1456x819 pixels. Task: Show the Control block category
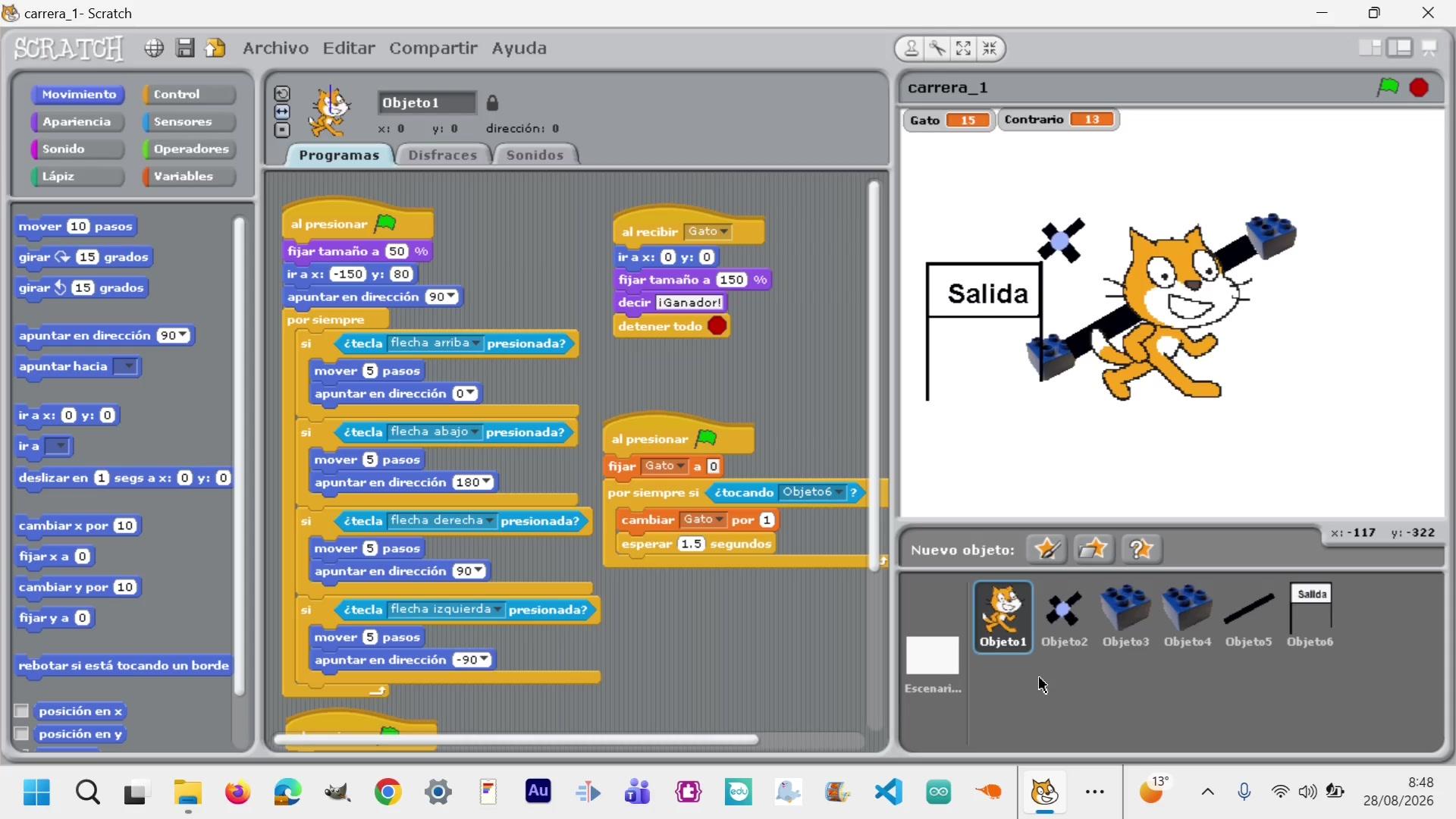pyautogui.click(x=189, y=94)
